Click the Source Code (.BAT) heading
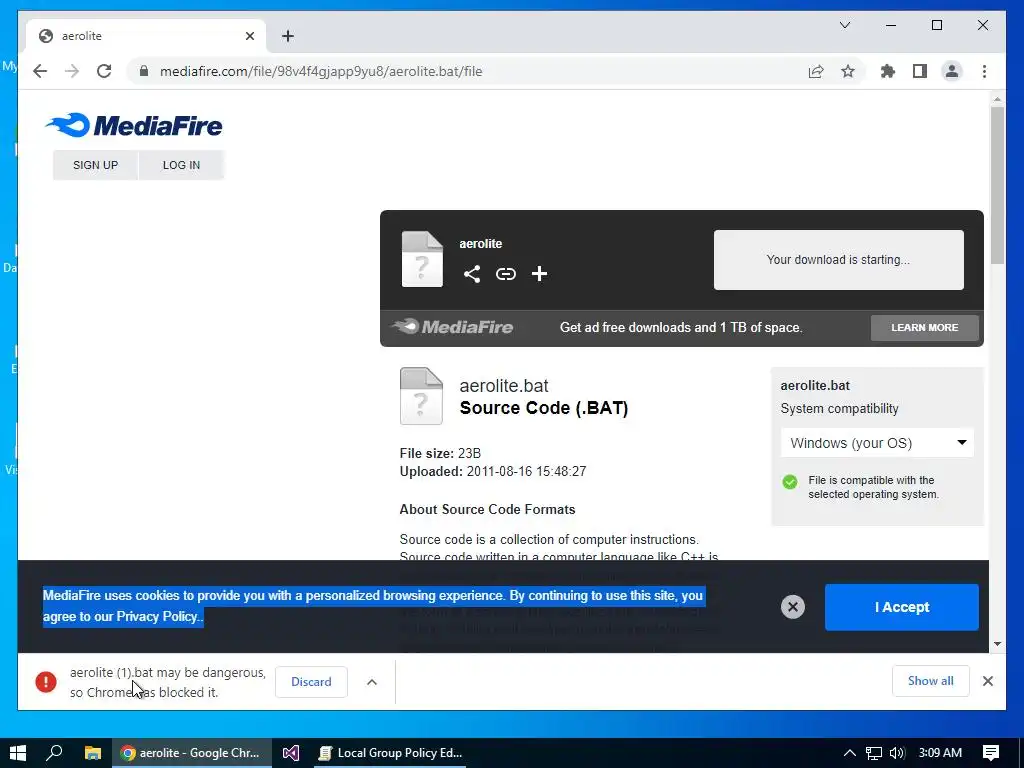The image size is (1024, 768). click(543, 408)
